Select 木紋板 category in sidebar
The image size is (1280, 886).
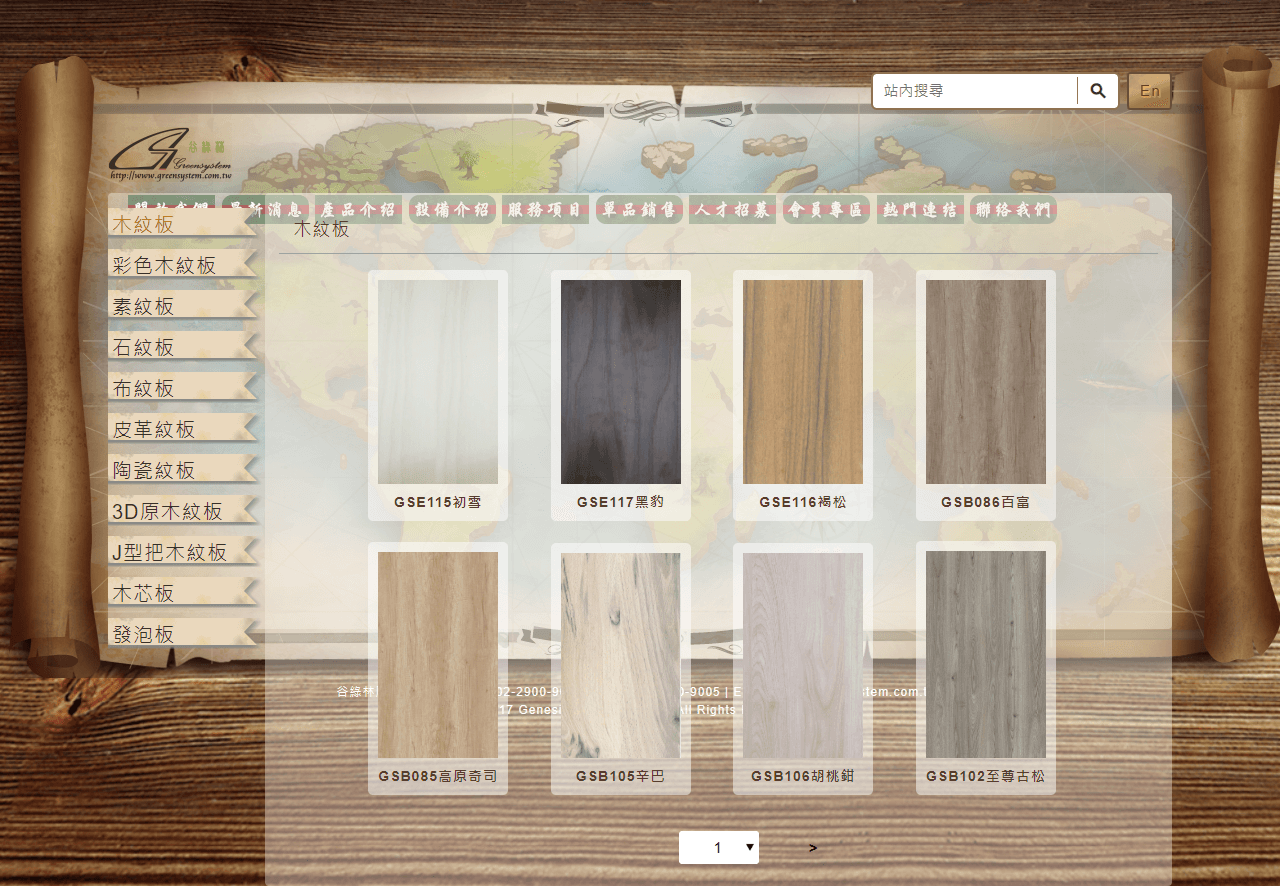[182, 224]
